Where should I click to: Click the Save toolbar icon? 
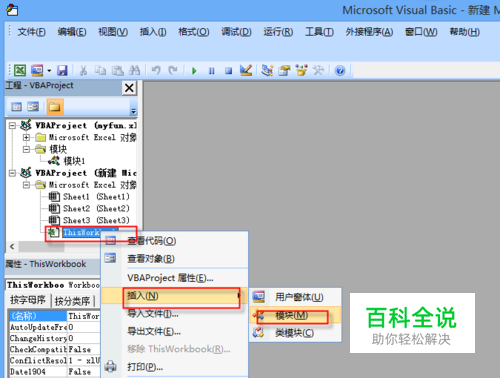[62, 70]
